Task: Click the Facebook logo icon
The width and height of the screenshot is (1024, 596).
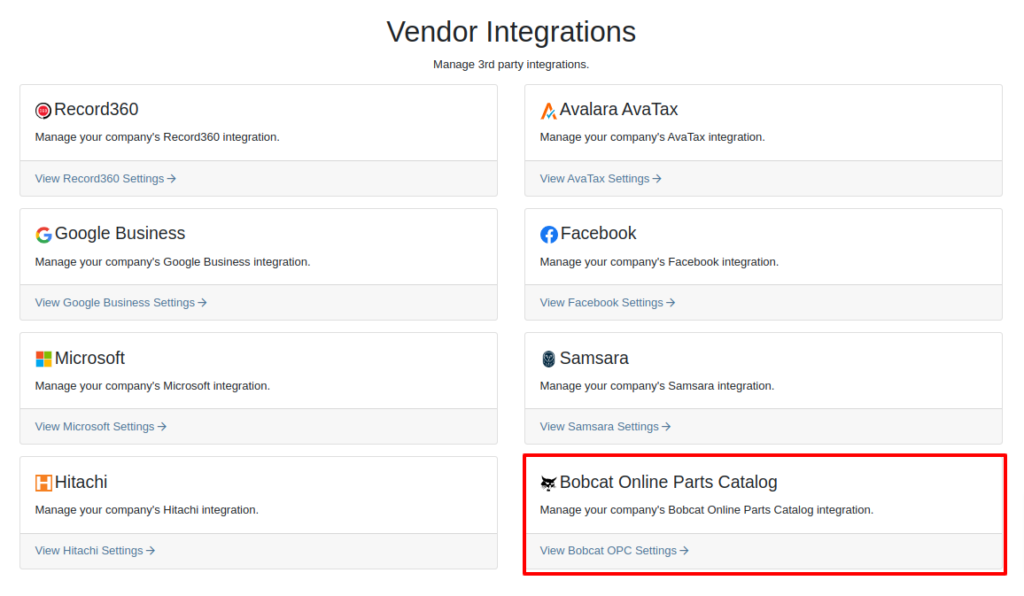Action: pyautogui.click(x=549, y=234)
